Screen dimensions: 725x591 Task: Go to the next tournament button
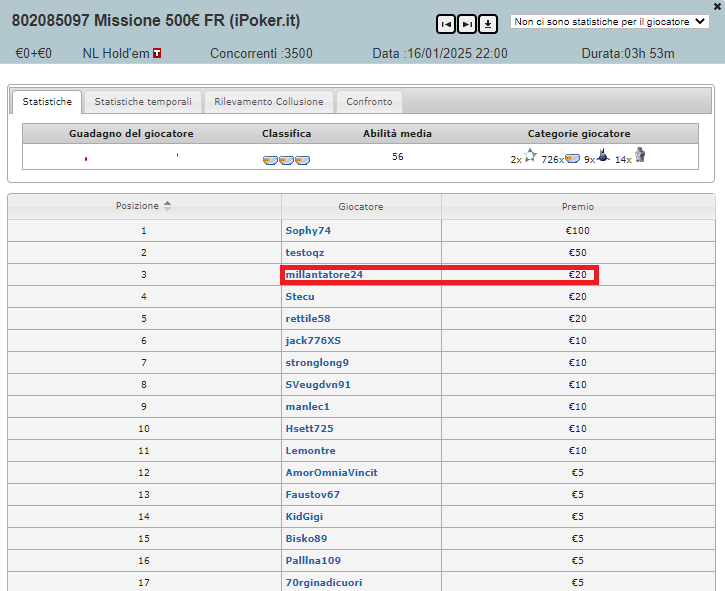point(467,24)
